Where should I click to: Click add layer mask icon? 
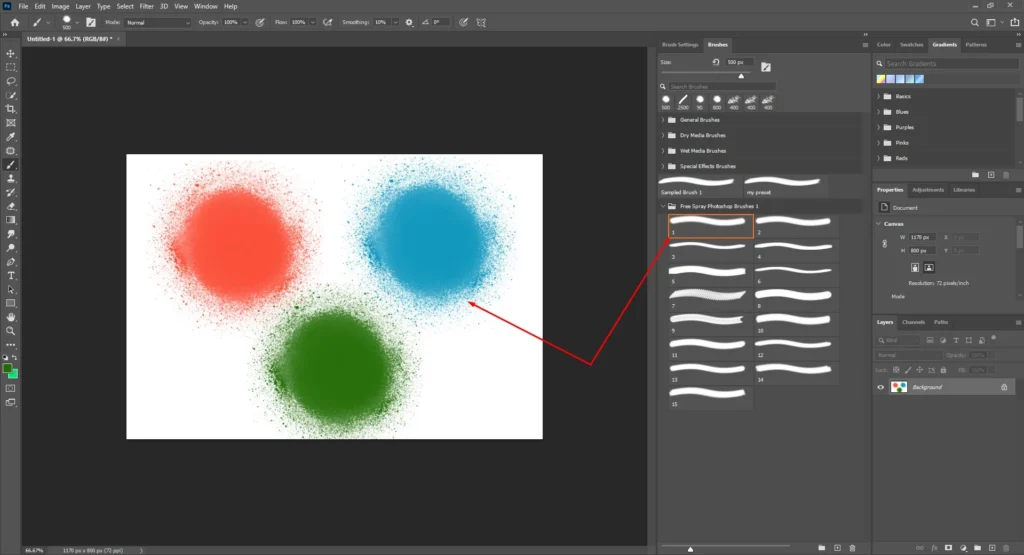948,548
